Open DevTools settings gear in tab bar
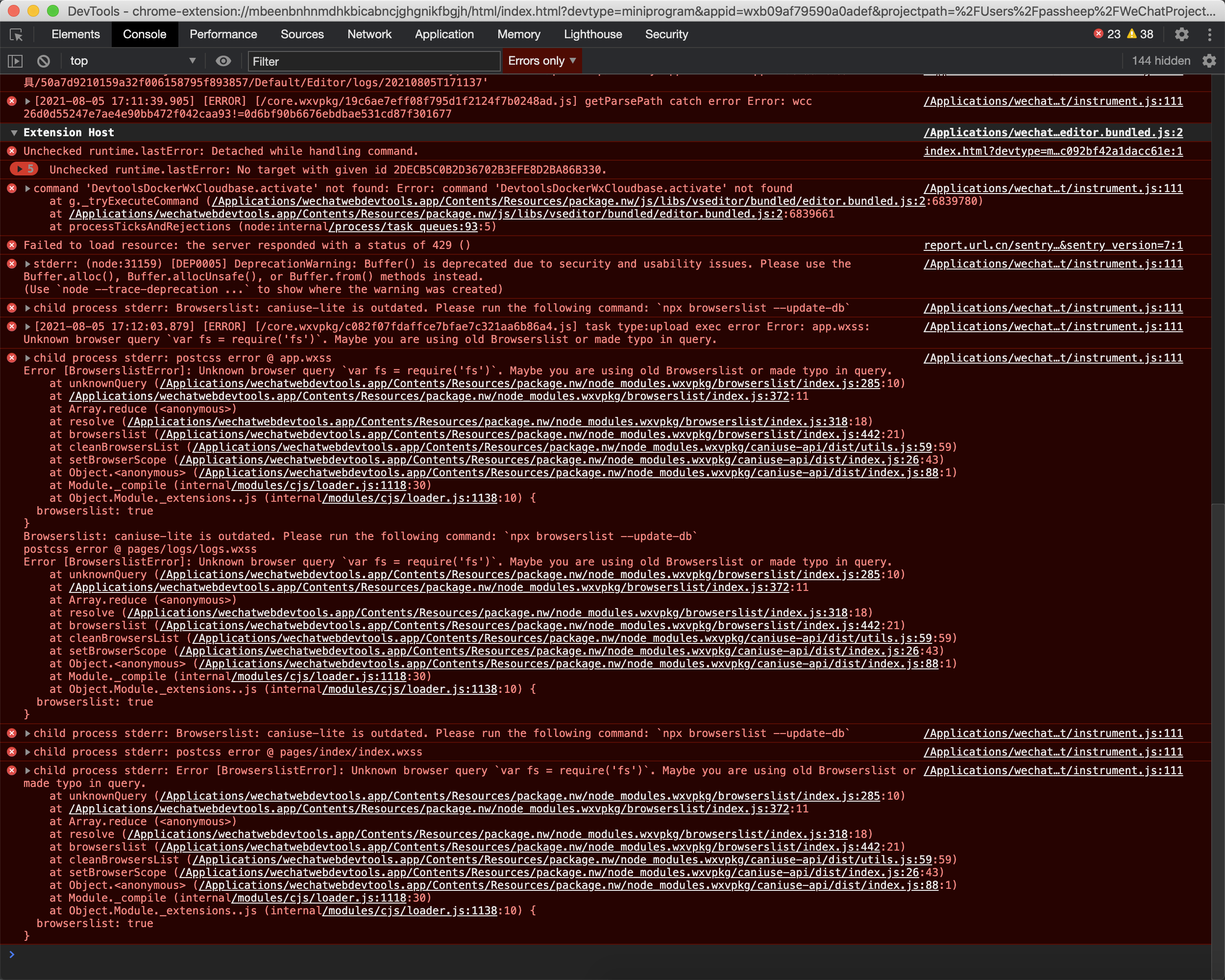 click(x=1182, y=35)
